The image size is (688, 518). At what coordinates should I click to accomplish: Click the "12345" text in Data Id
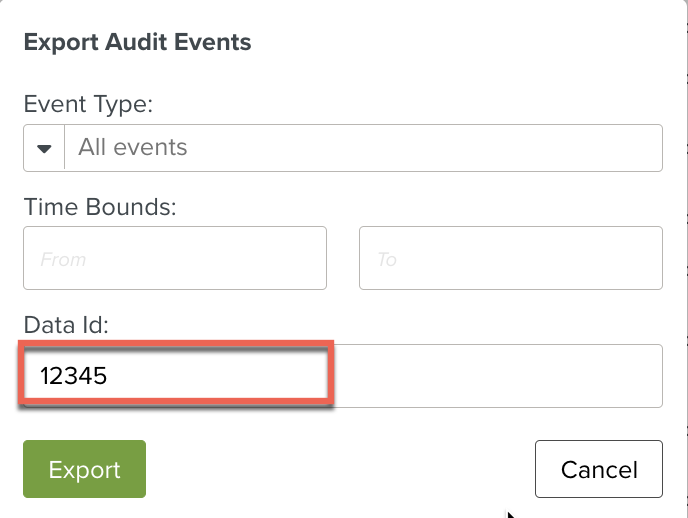[73, 376]
